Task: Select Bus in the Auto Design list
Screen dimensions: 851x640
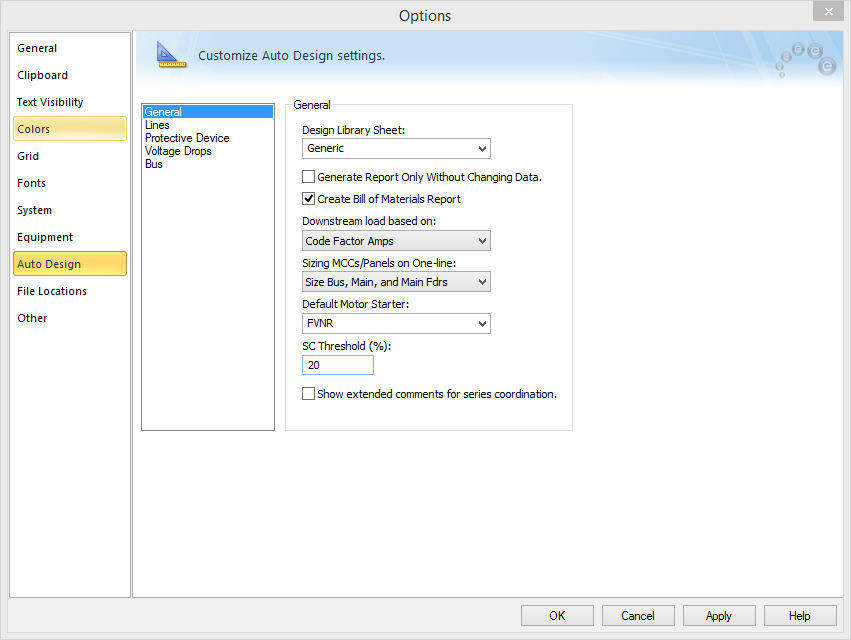Action: coord(154,164)
